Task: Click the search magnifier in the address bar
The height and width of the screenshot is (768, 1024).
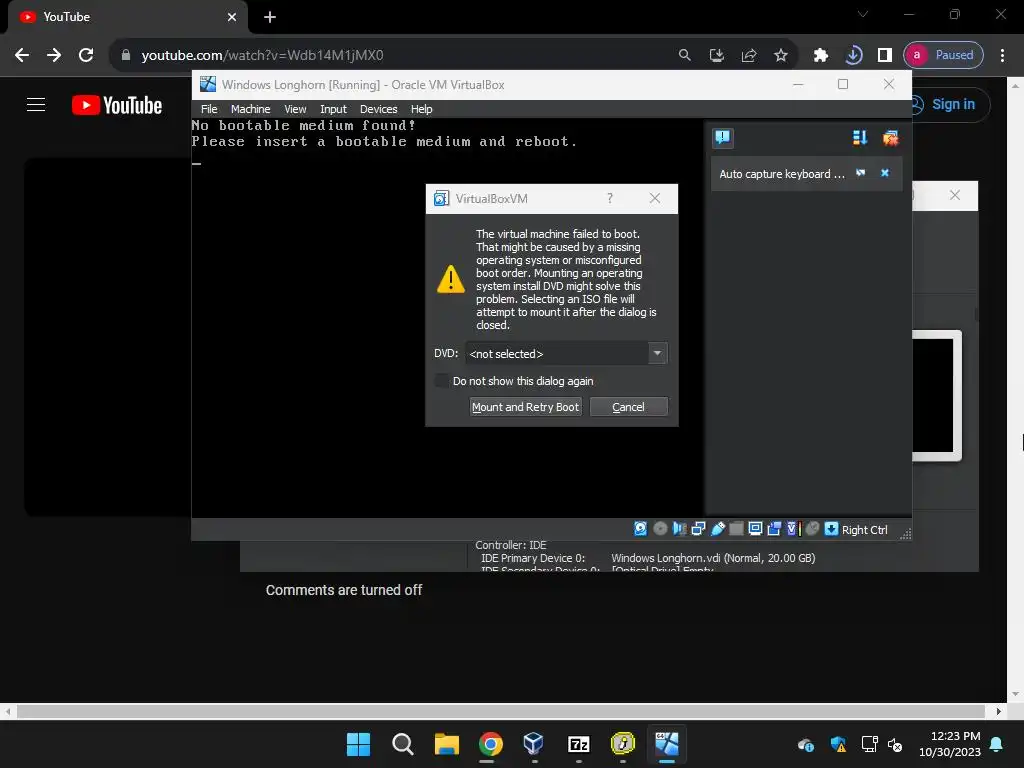Action: tap(684, 55)
